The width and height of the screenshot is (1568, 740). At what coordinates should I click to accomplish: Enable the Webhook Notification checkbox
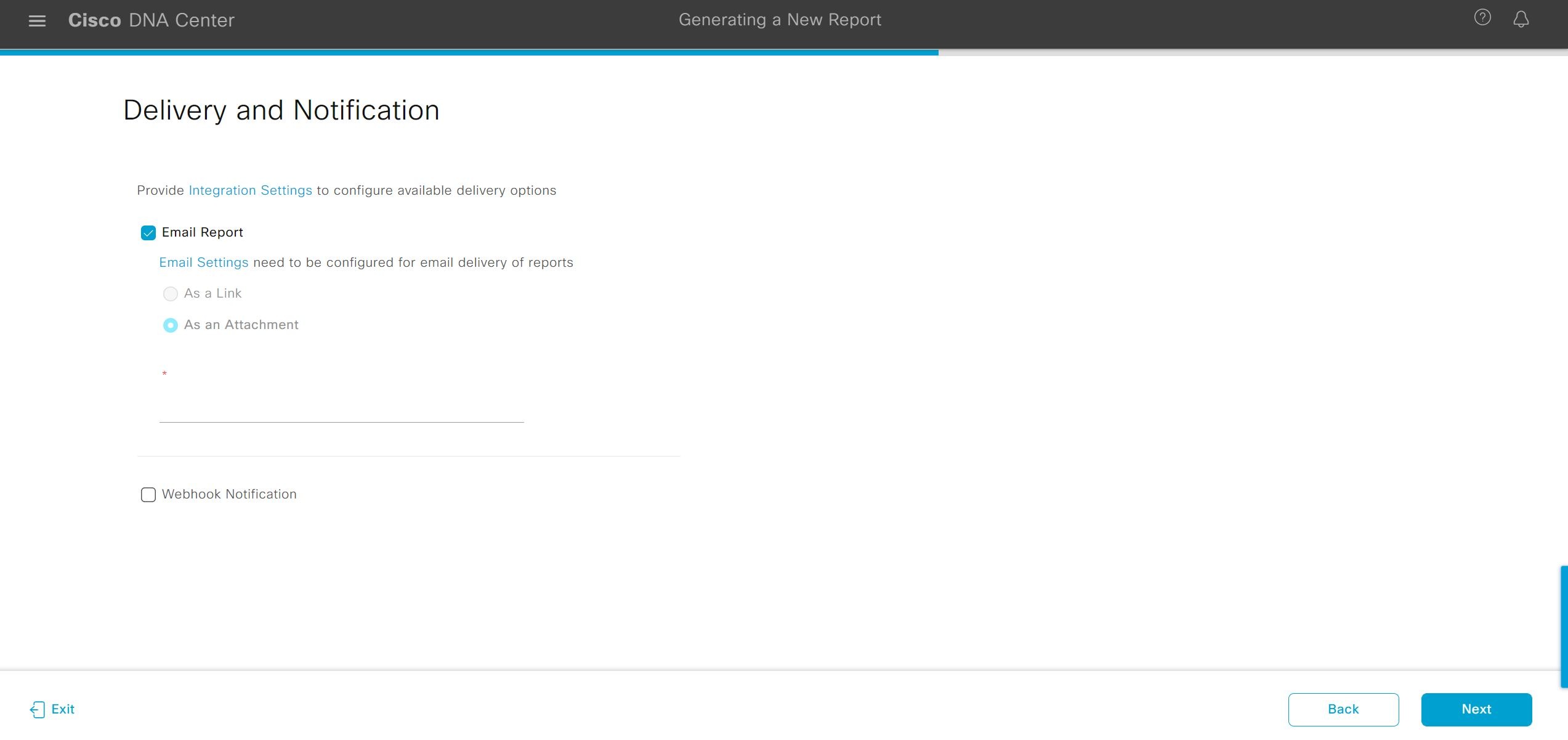148,494
